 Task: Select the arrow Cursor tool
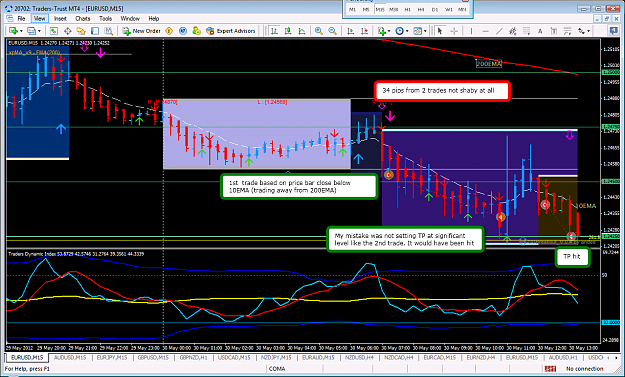[x=440, y=31]
